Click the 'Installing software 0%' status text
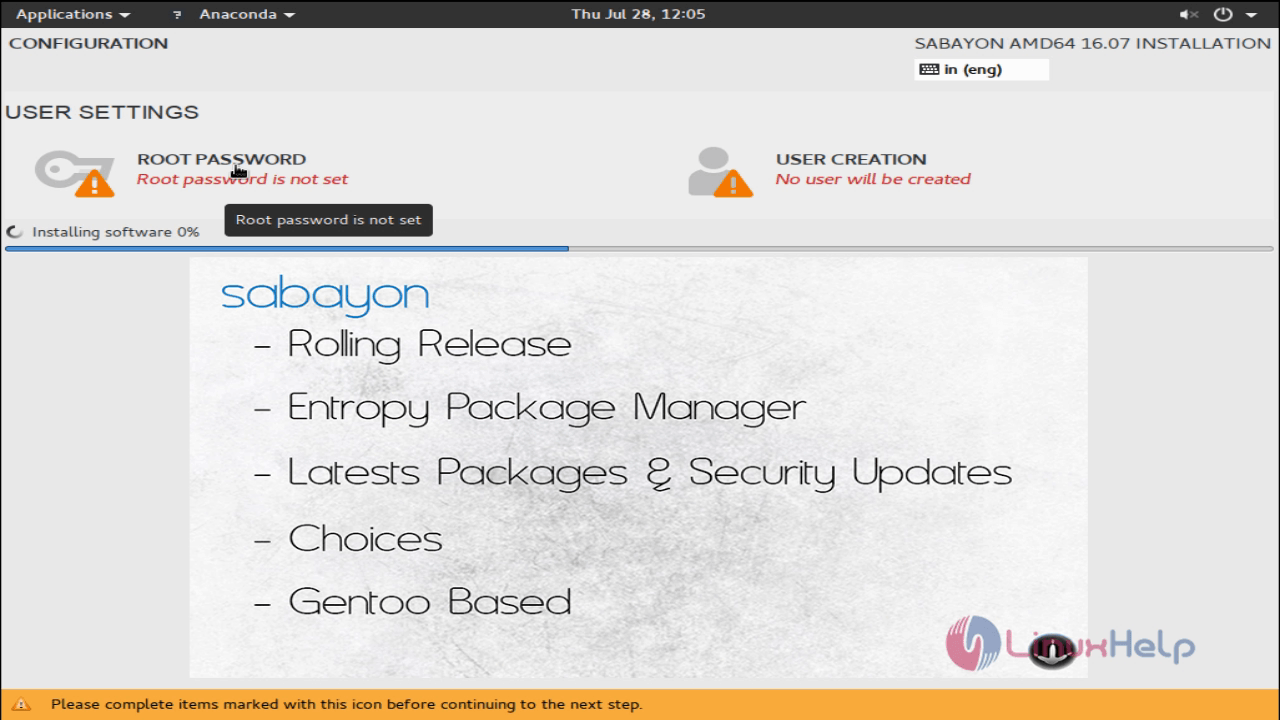This screenshot has height=720, width=1280. click(x=116, y=232)
